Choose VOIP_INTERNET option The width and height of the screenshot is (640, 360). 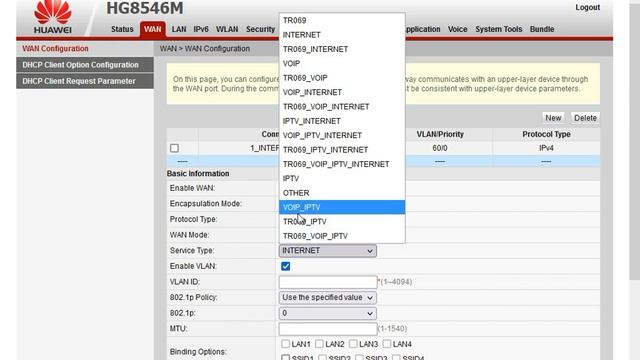click(342, 92)
